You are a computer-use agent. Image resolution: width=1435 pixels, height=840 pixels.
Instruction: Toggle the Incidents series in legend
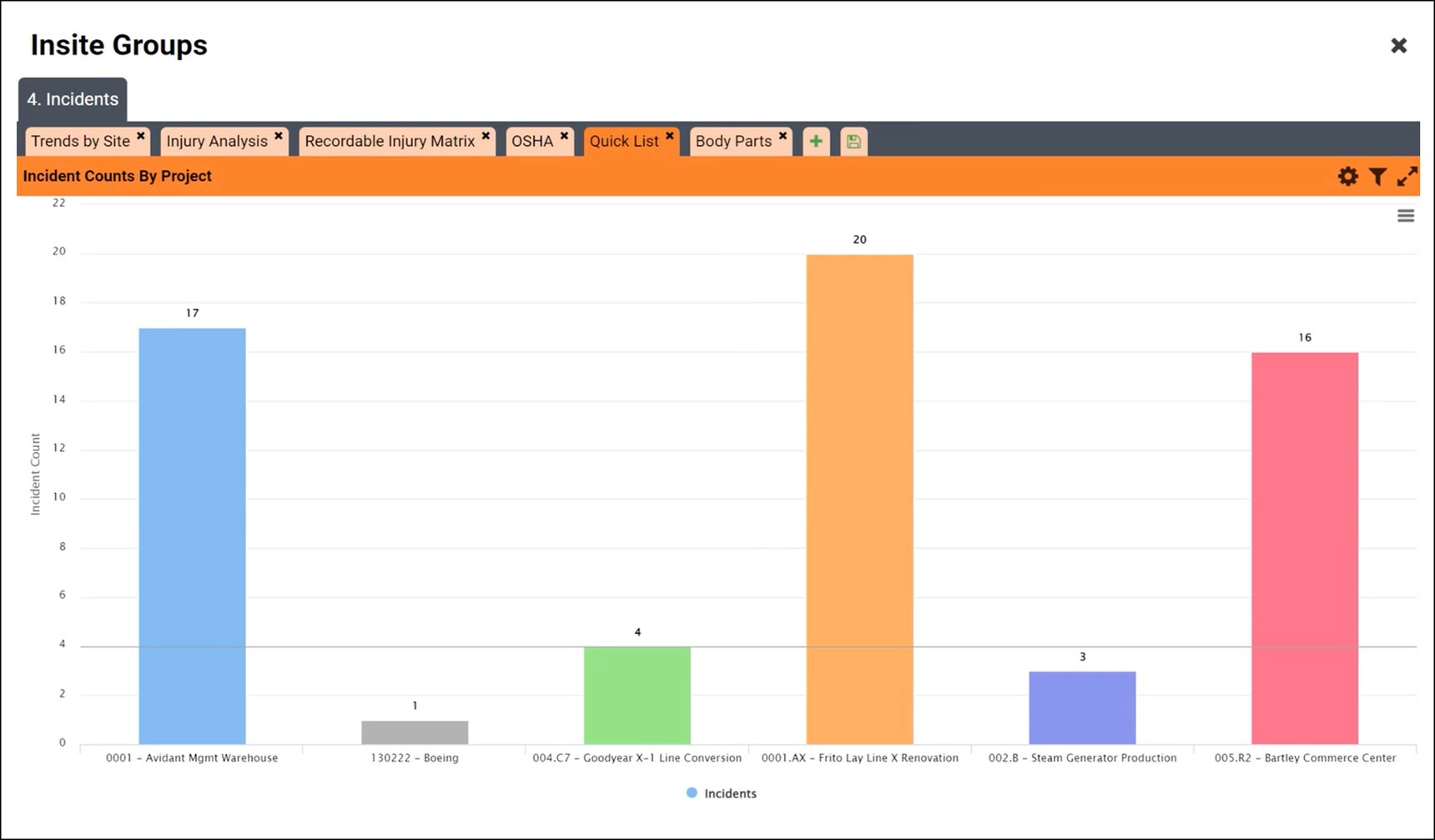[x=722, y=793]
